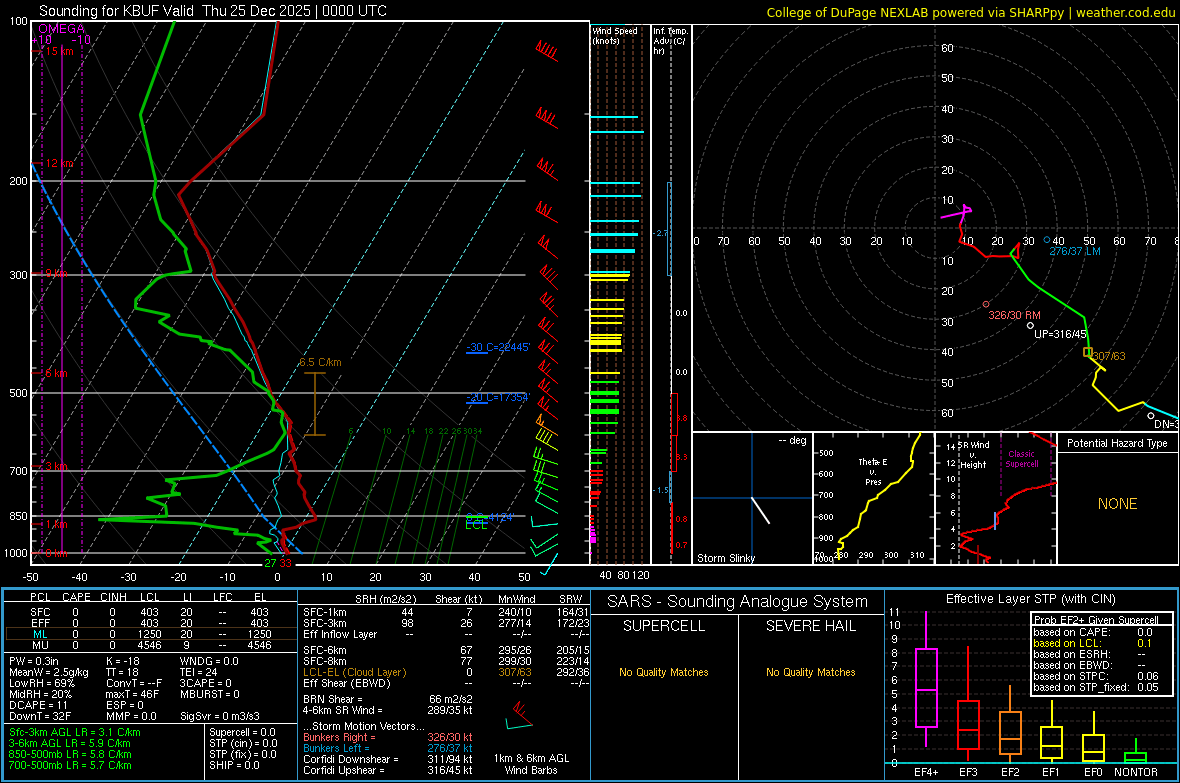Click the Bunkers Right 326/30 RM hodograph marker
The image size is (1180, 783).
coord(986,304)
